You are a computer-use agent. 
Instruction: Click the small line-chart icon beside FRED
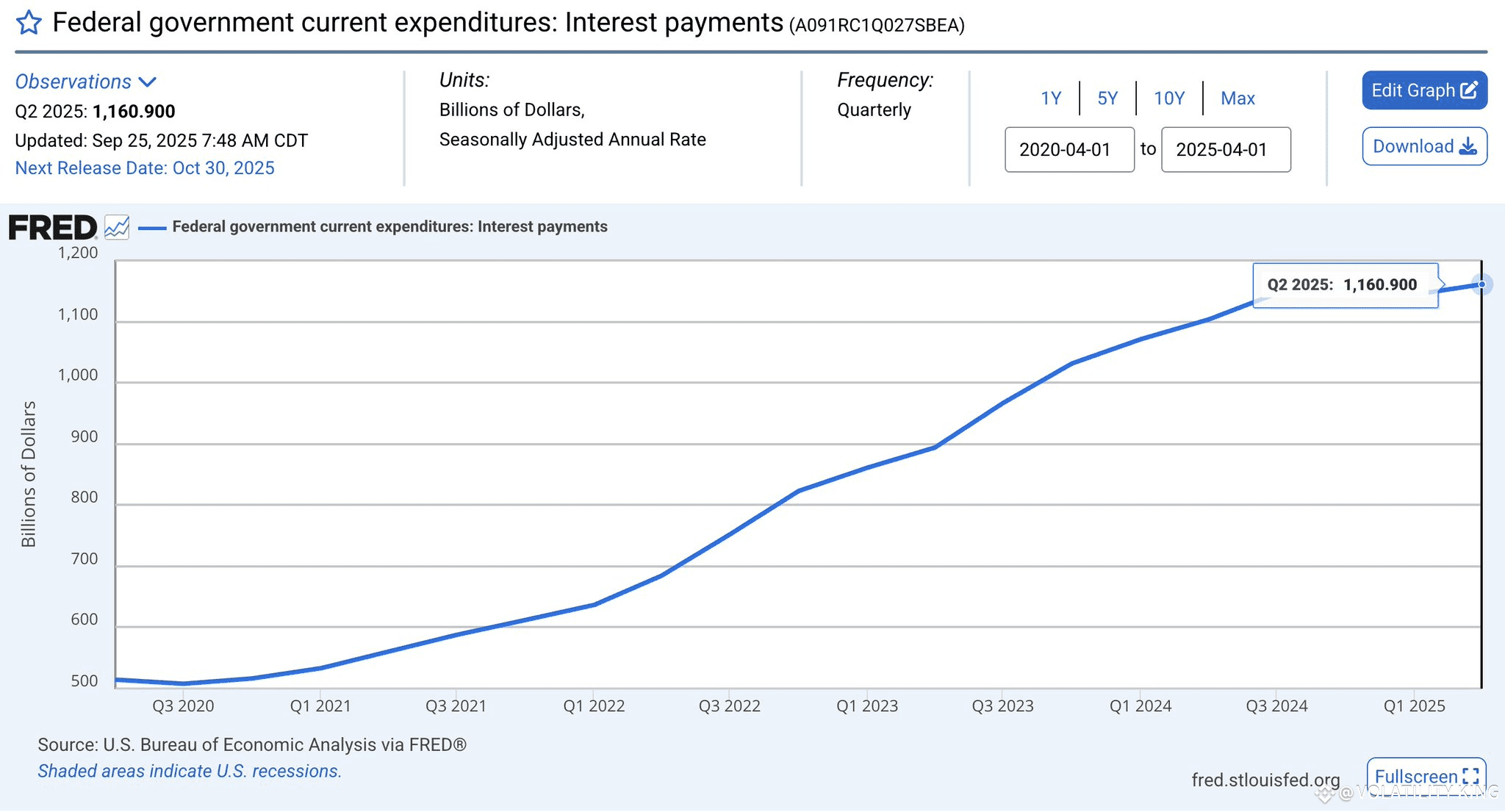(x=117, y=227)
